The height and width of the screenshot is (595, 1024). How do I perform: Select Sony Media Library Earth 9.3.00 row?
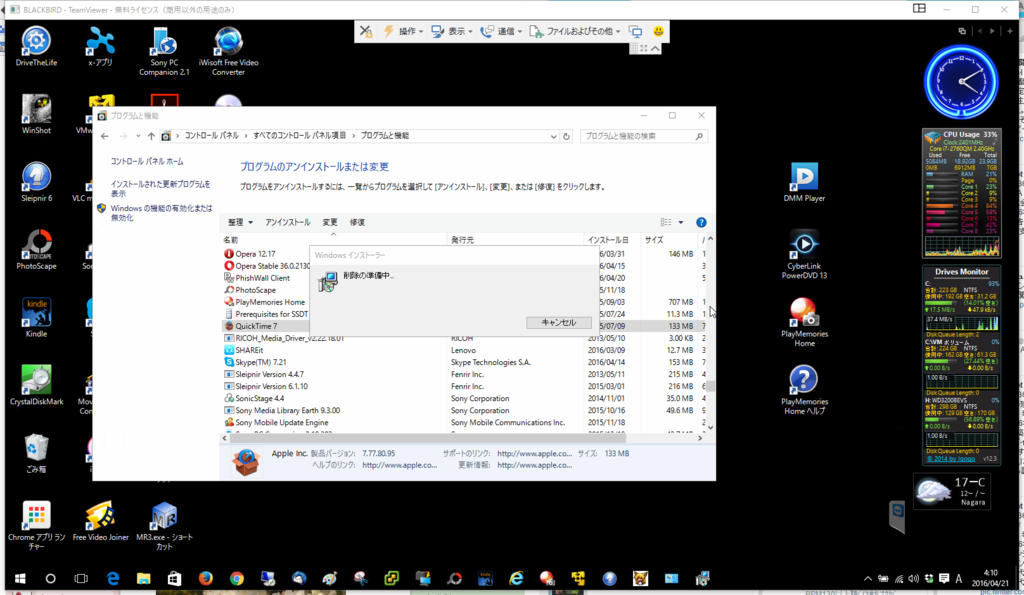[462, 411]
